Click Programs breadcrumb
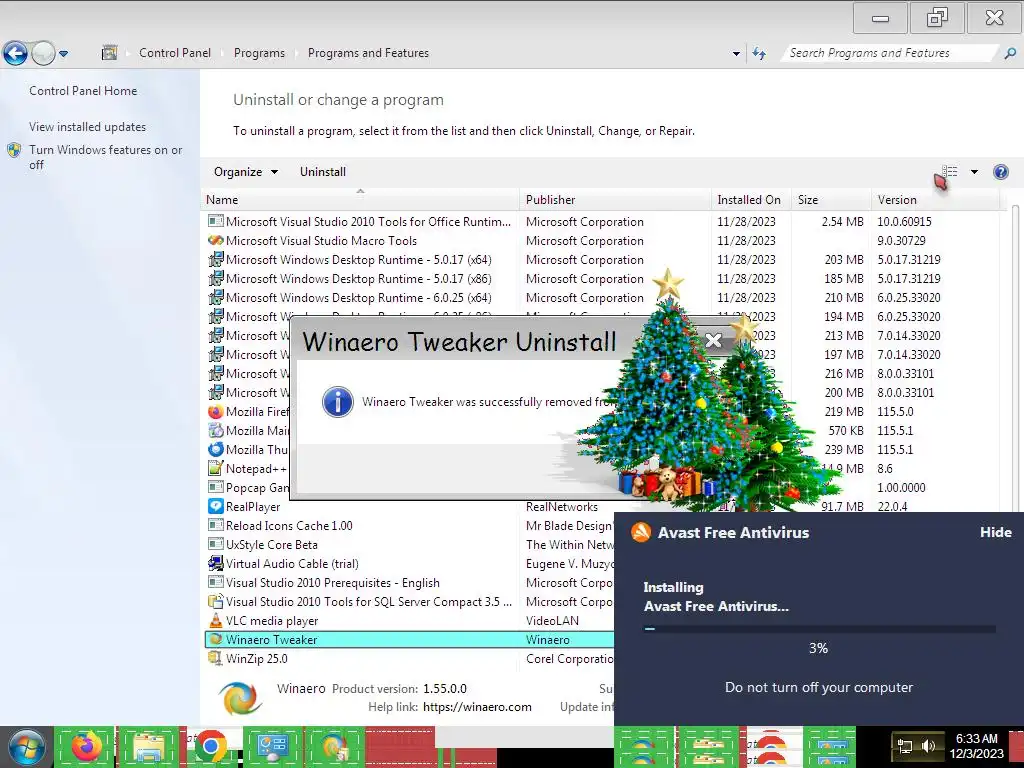Screen dimensions: 1024x768 click(259, 53)
